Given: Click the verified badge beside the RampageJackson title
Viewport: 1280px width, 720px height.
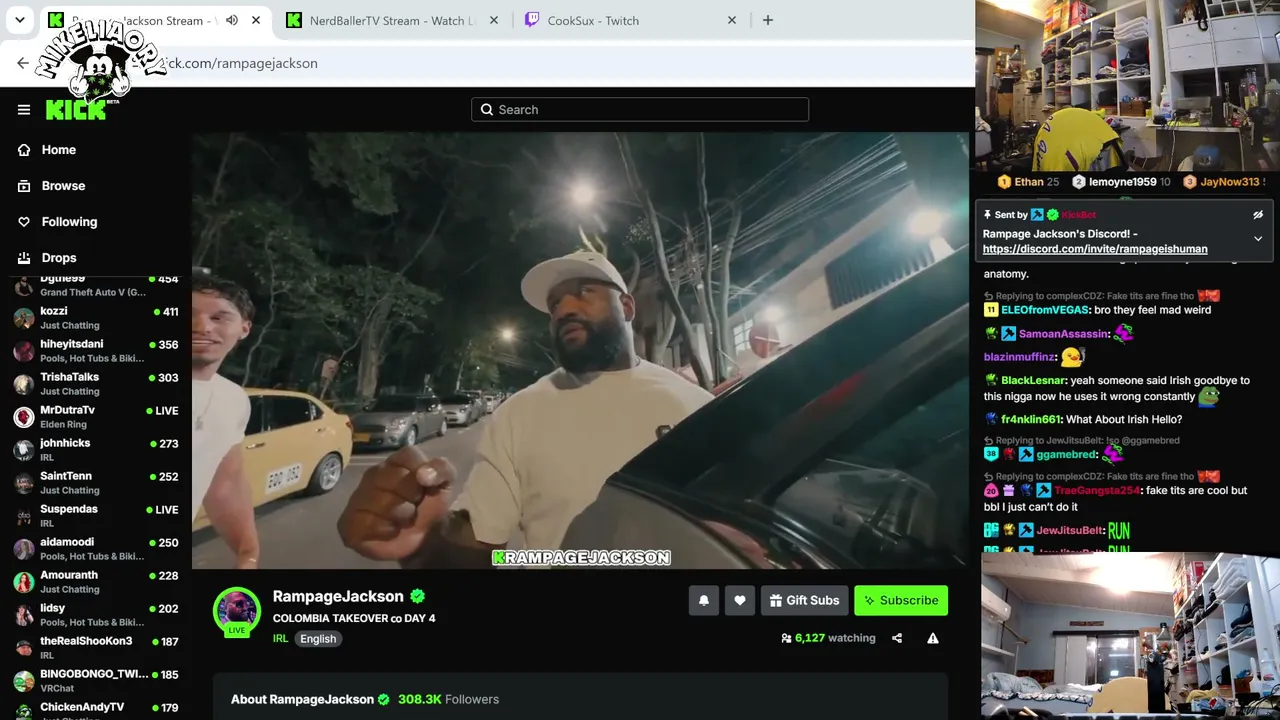Looking at the screenshot, I should pyautogui.click(x=417, y=596).
